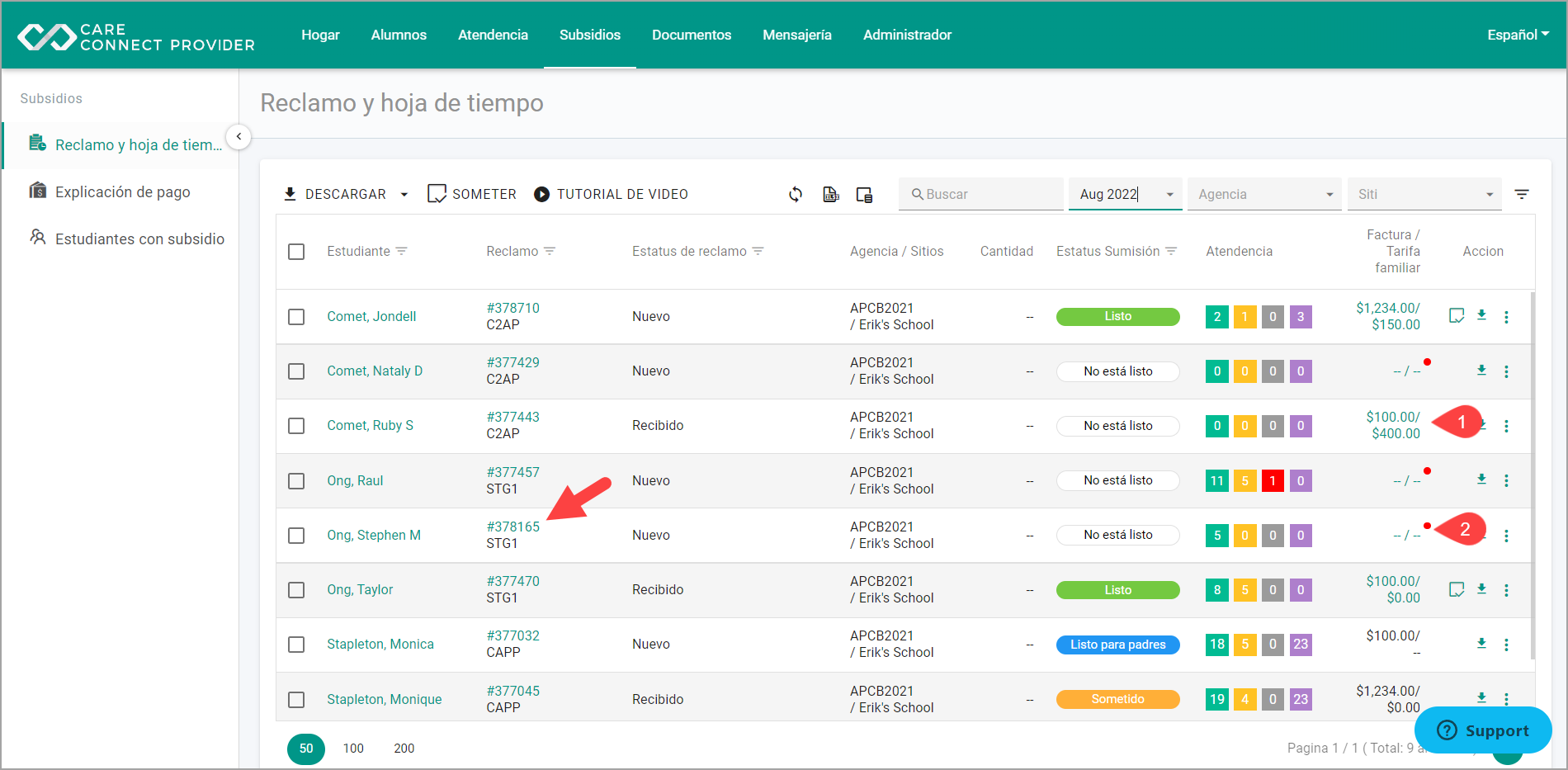Open the Support chat button
Screen dimensions: 1568x770
1483,730
